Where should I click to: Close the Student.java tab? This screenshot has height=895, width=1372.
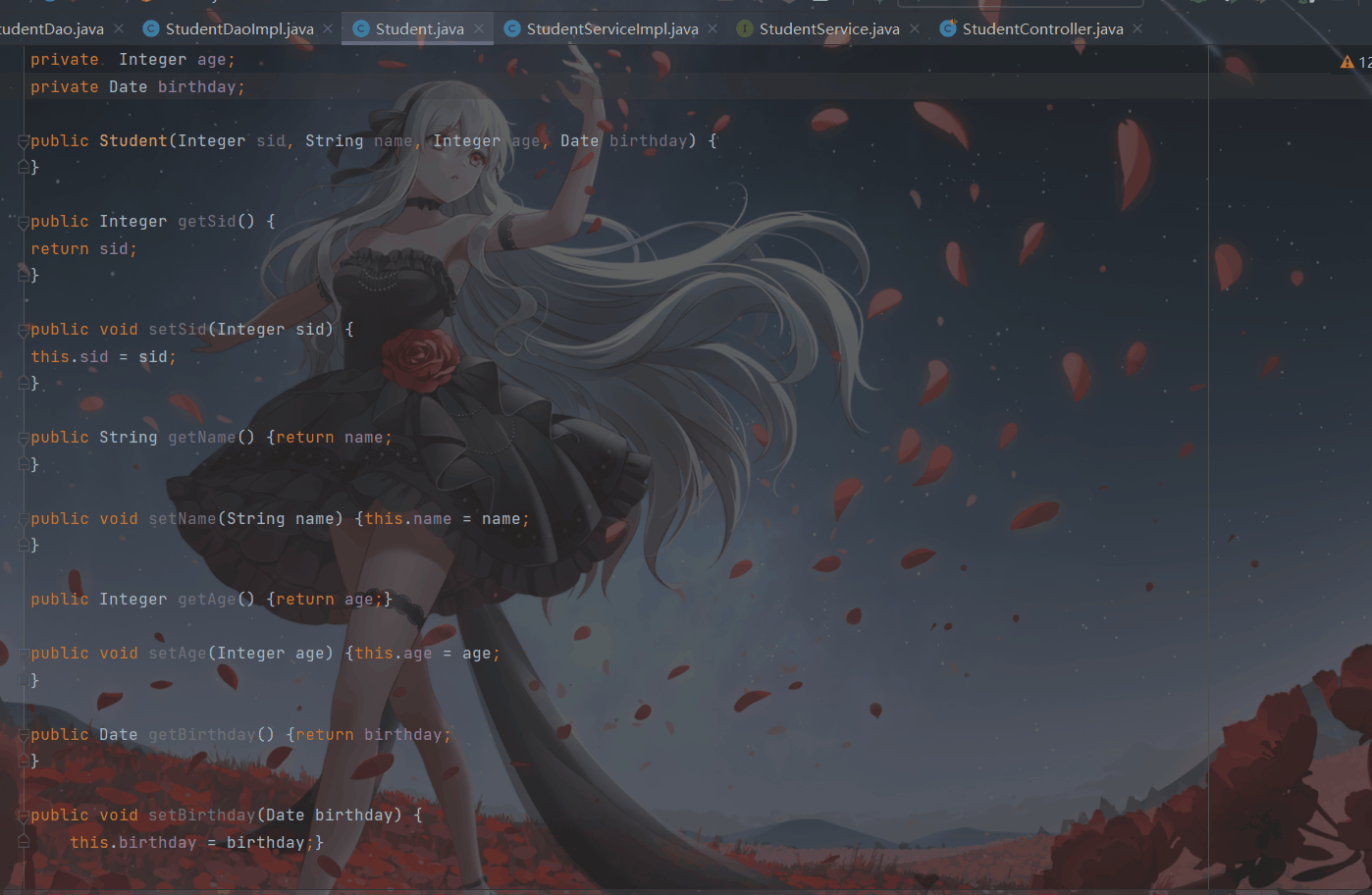click(x=478, y=28)
